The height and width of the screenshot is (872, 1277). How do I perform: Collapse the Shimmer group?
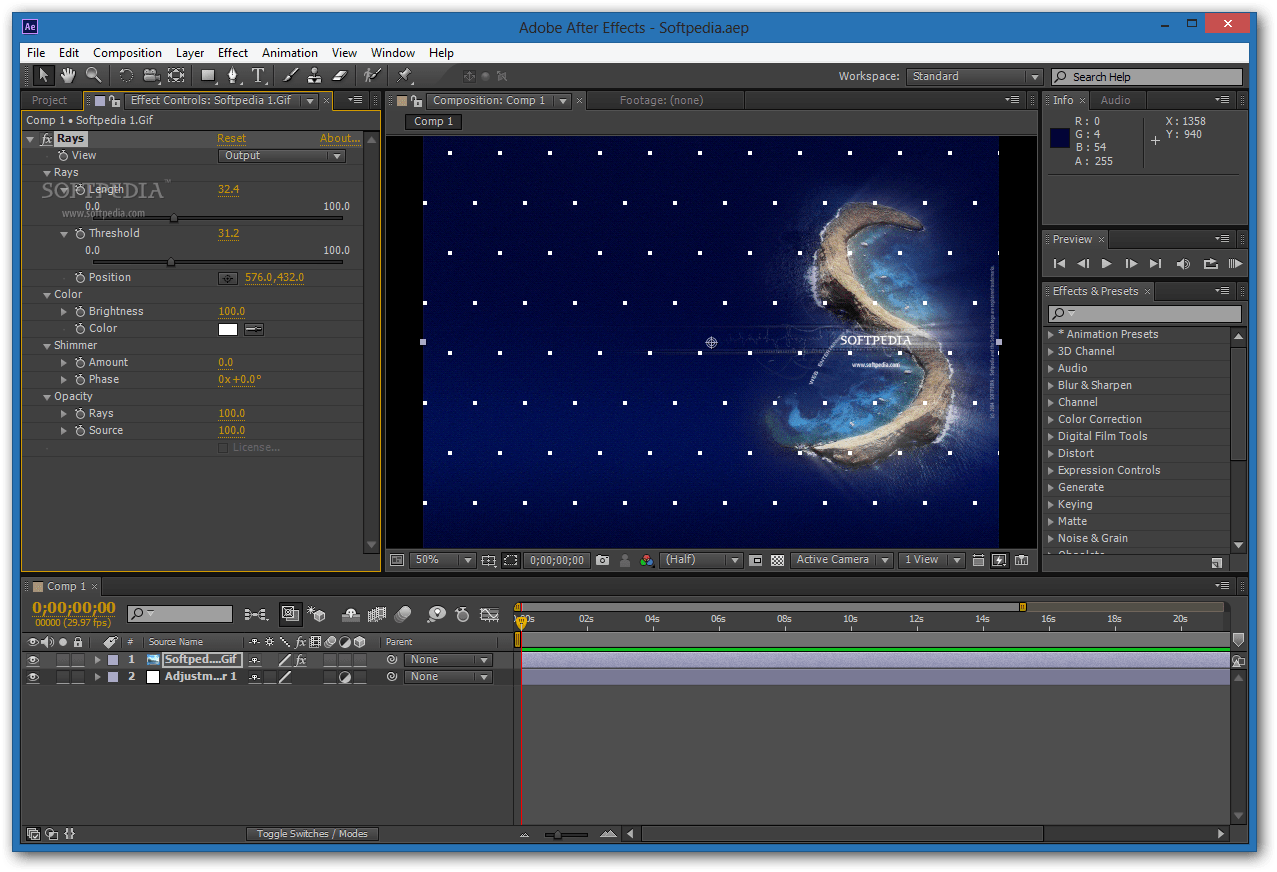[47, 346]
